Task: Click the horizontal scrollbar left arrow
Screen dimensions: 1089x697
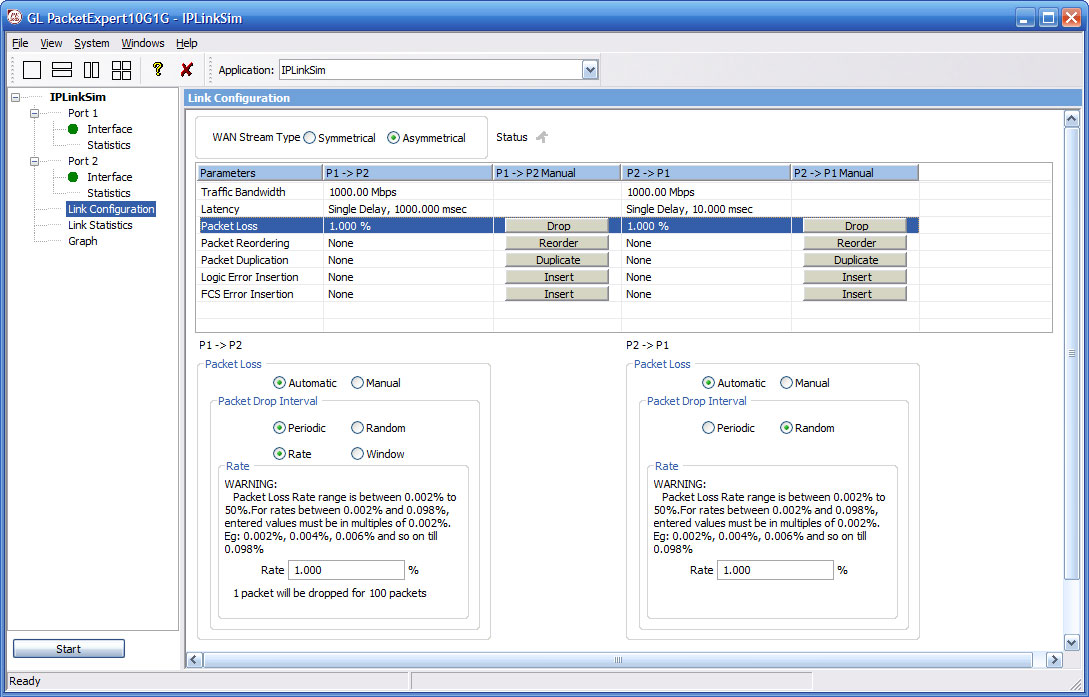Action: pyautogui.click(x=194, y=660)
